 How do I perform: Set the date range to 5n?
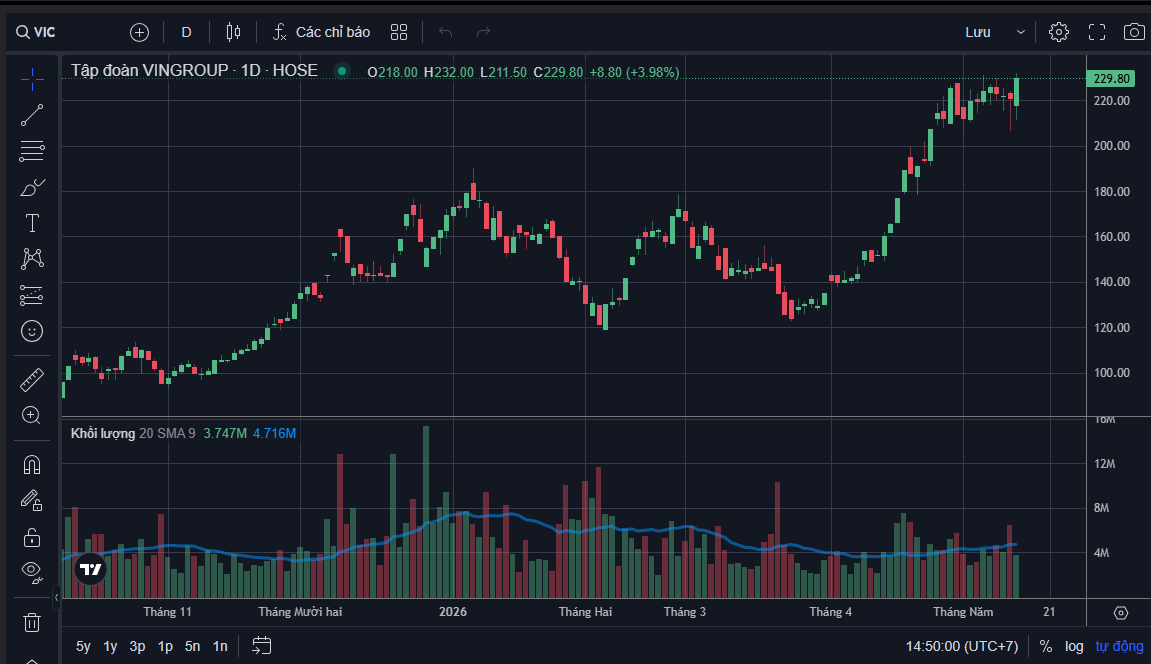[x=192, y=646]
